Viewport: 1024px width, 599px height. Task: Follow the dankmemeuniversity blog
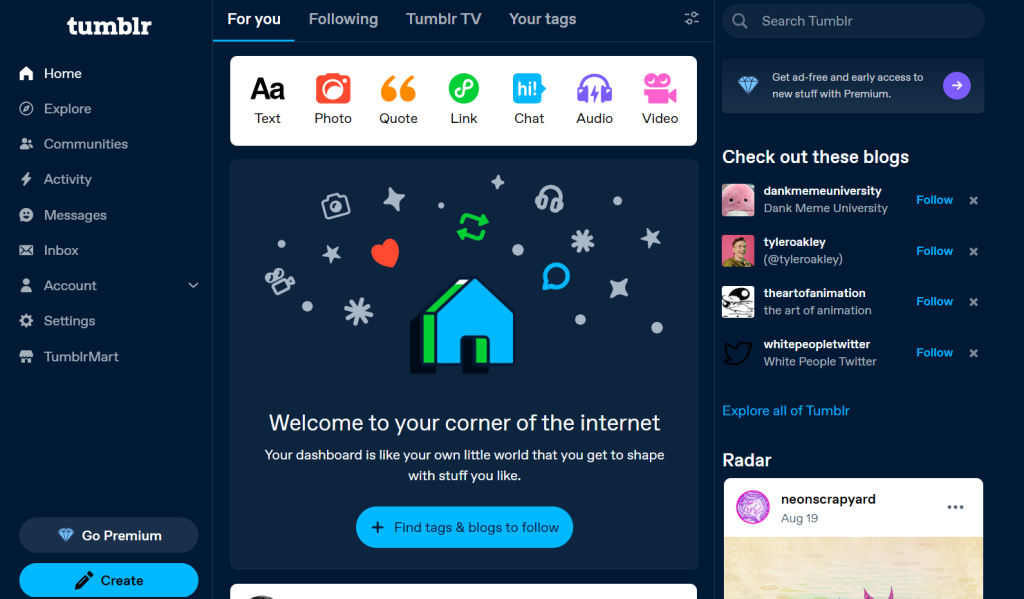935,200
